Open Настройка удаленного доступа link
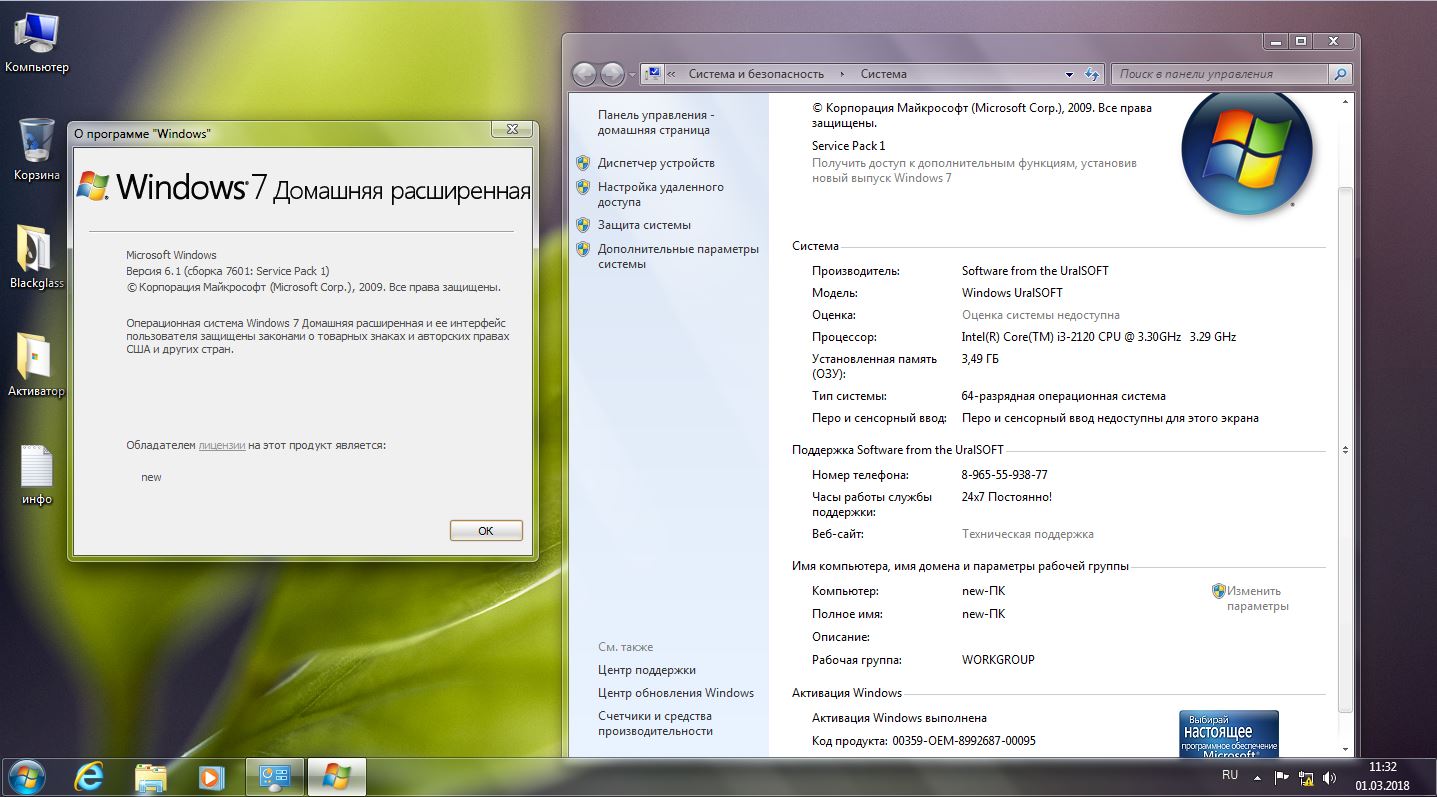The image size is (1437, 797). (x=661, y=194)
